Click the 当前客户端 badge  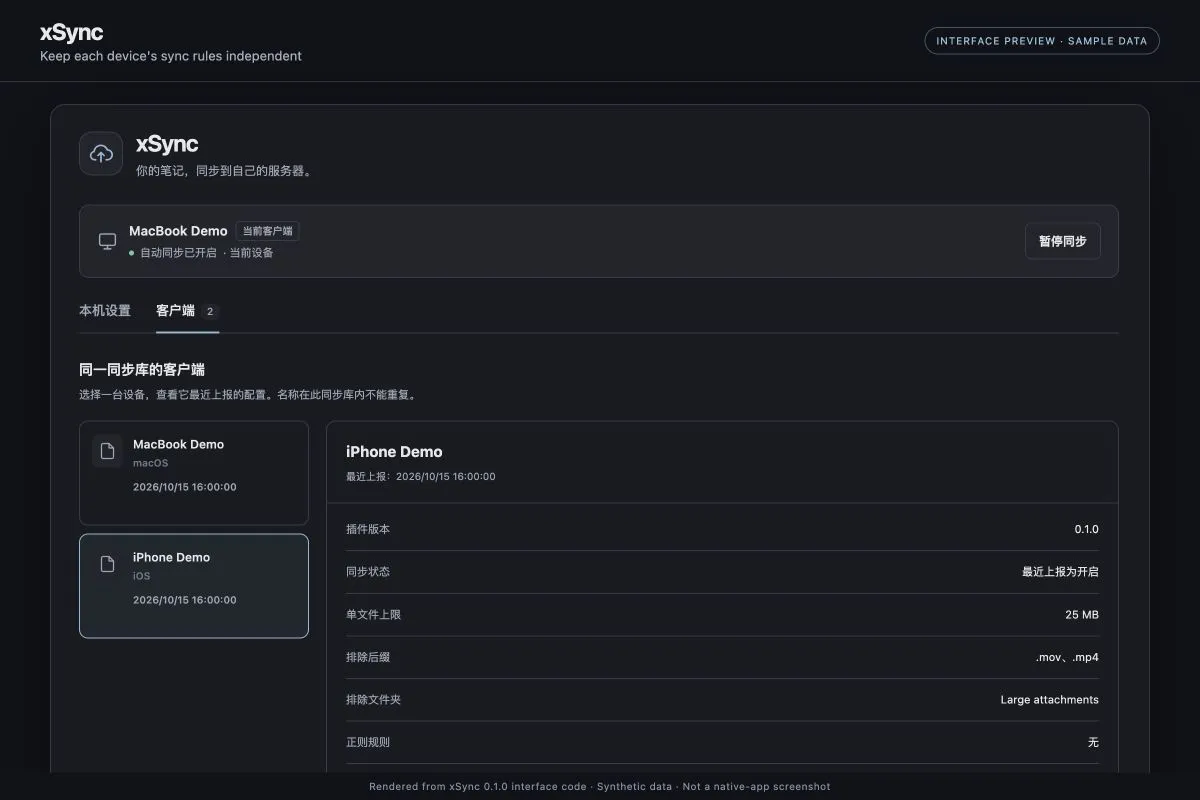coord(267,231)
